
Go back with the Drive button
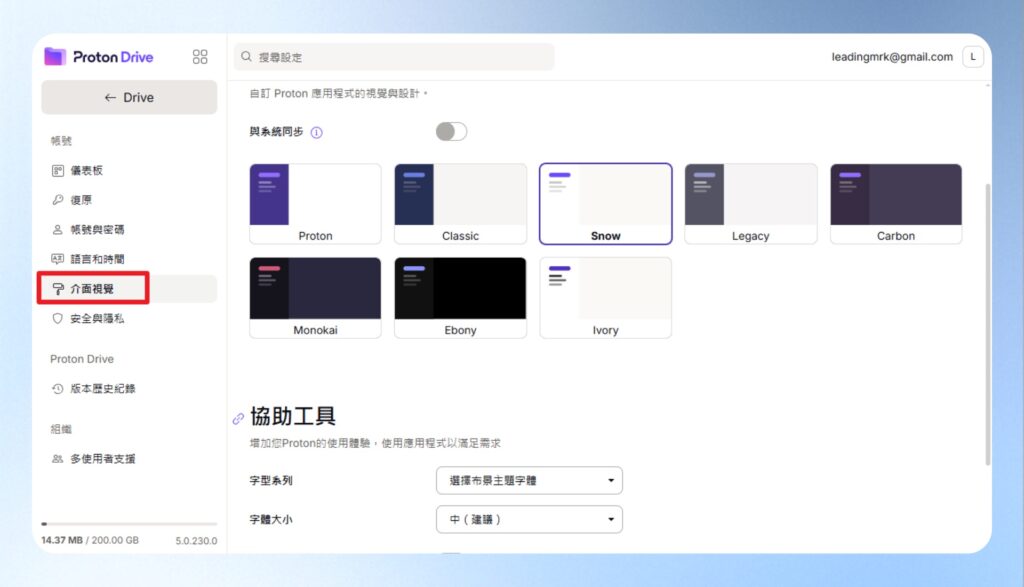[x=129, y=97]
